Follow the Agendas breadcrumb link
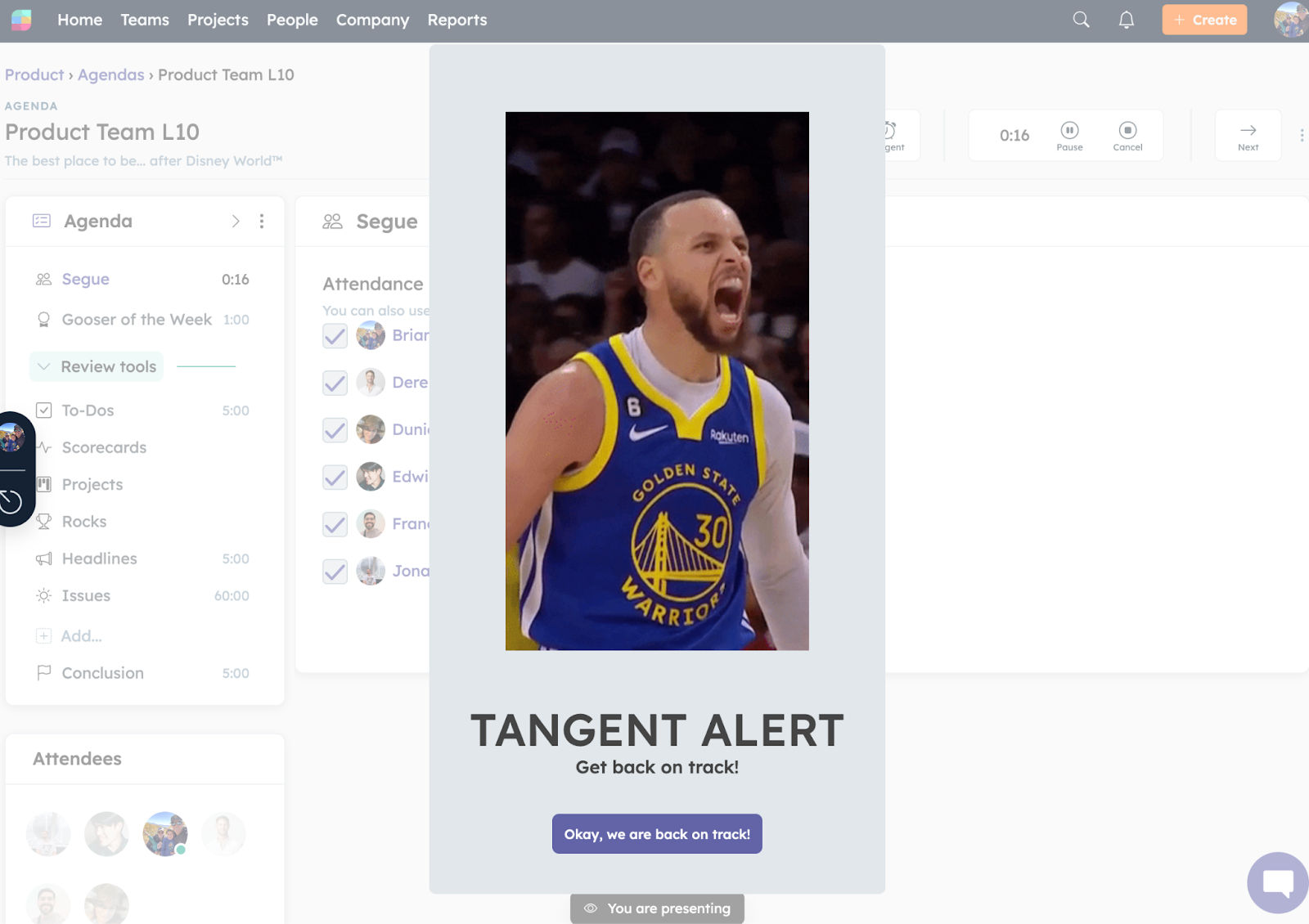 click(x=110, y=74)
